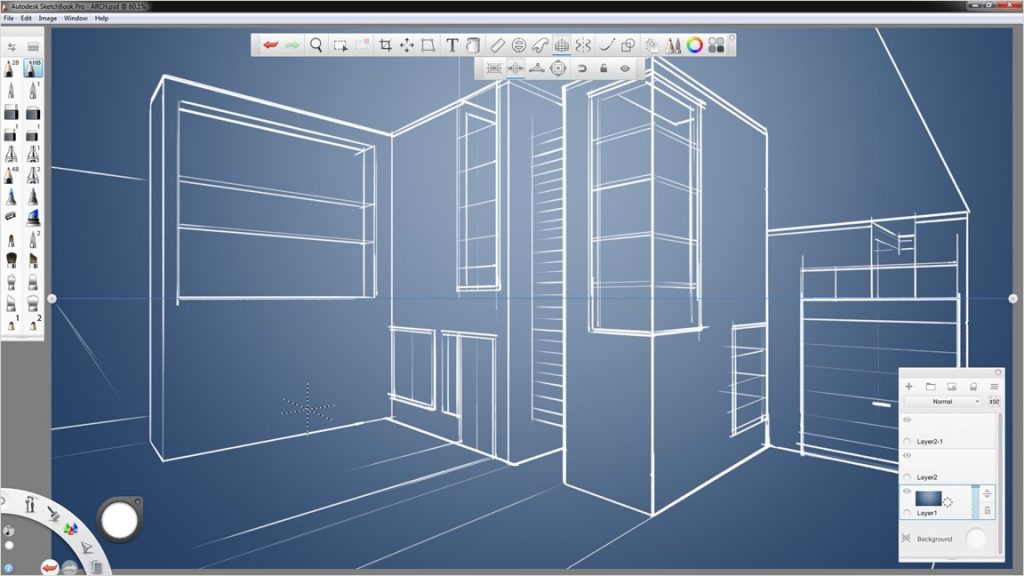Select the Zoom magnifier tool in the toolbar
1024x576 pixels.
[315, 45]
